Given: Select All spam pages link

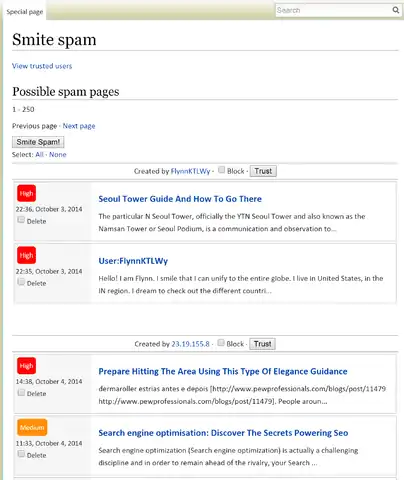Looking at the screenshot, I should [39, 154].
